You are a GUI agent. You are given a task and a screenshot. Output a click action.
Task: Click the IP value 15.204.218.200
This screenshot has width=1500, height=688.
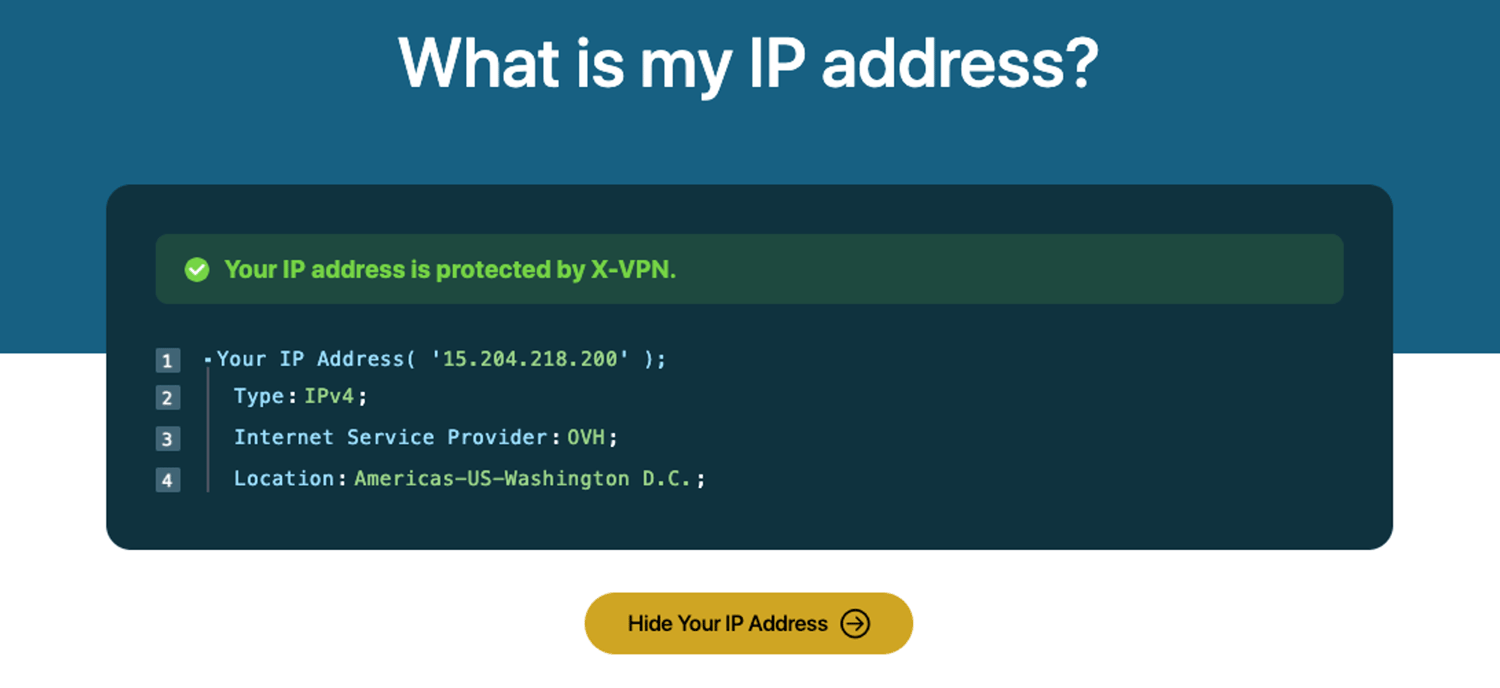coord(530,359)
